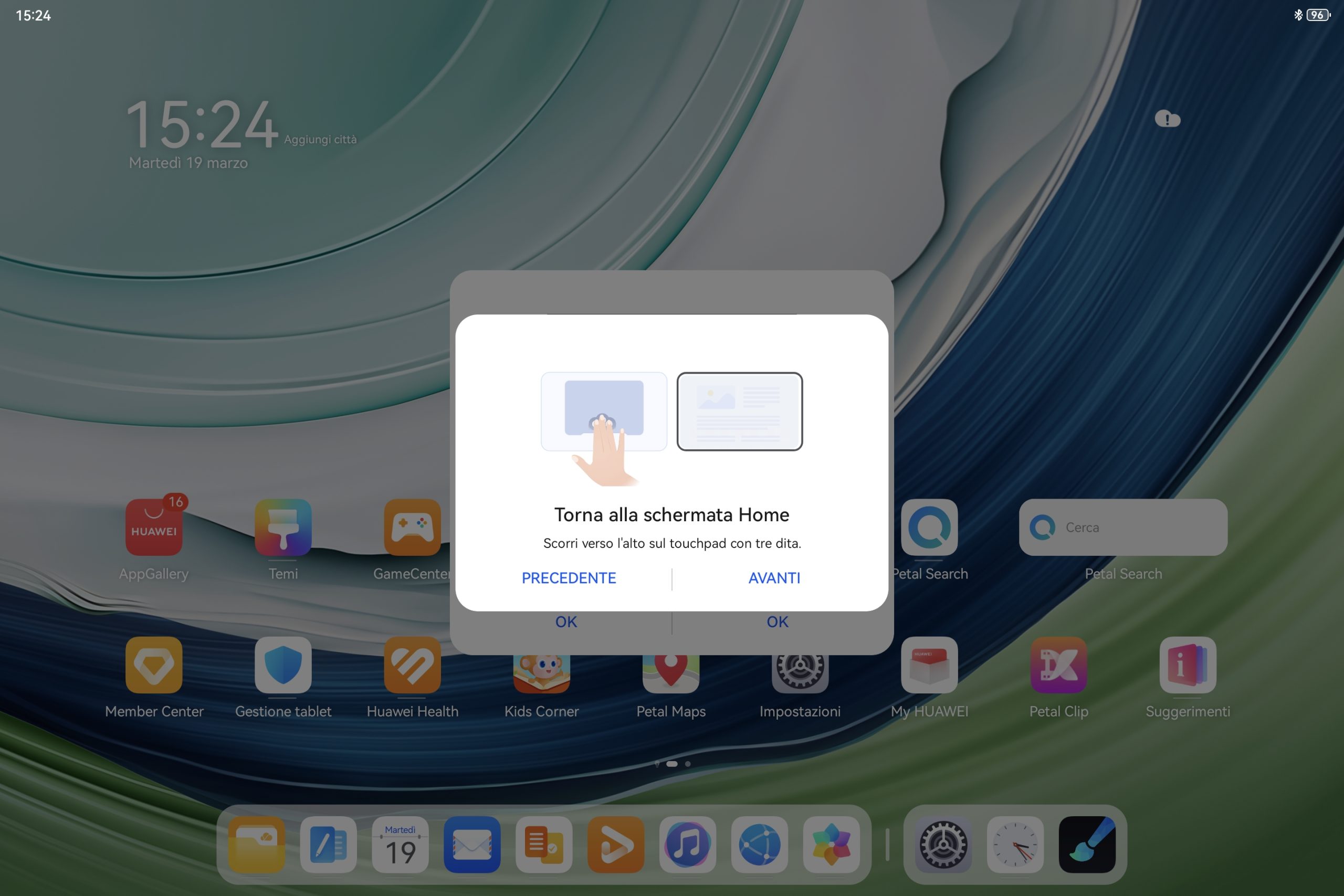The image size is (1344, 896).
Task: Tap the right OK button behind the dialog
Action: coord(777,621)
